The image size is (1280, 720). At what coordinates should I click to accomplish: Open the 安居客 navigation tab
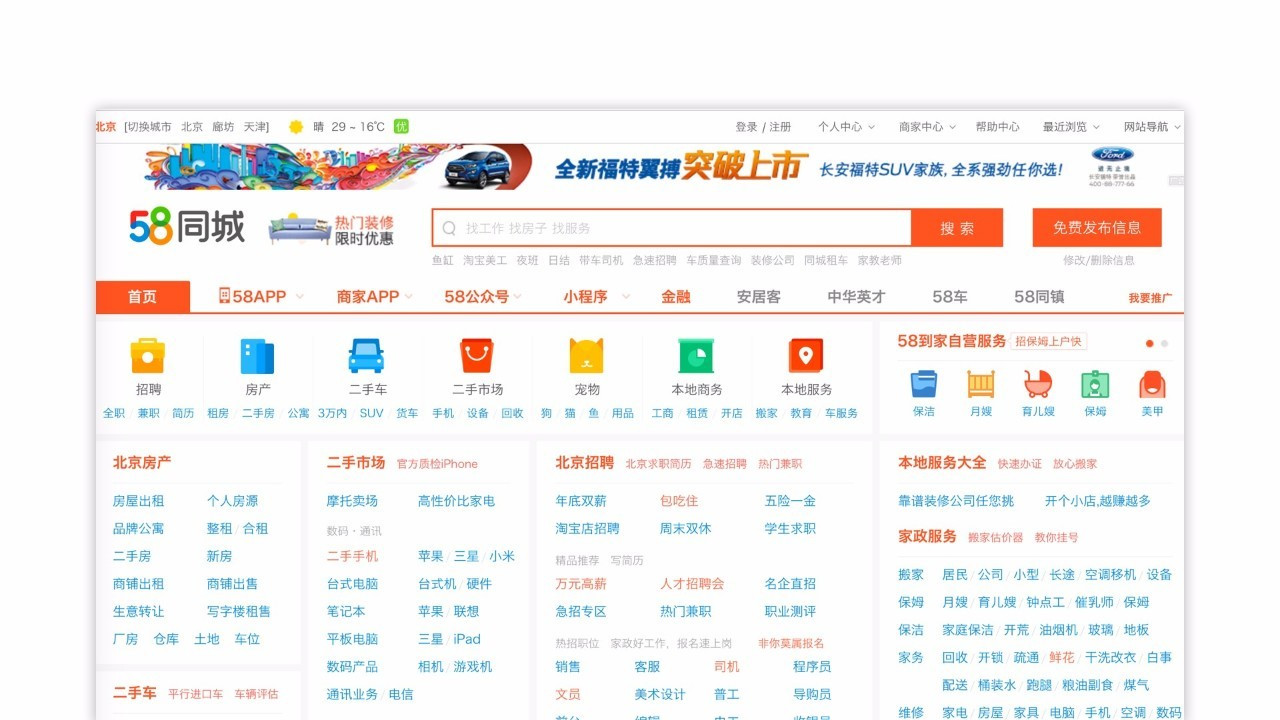point(758,297)
